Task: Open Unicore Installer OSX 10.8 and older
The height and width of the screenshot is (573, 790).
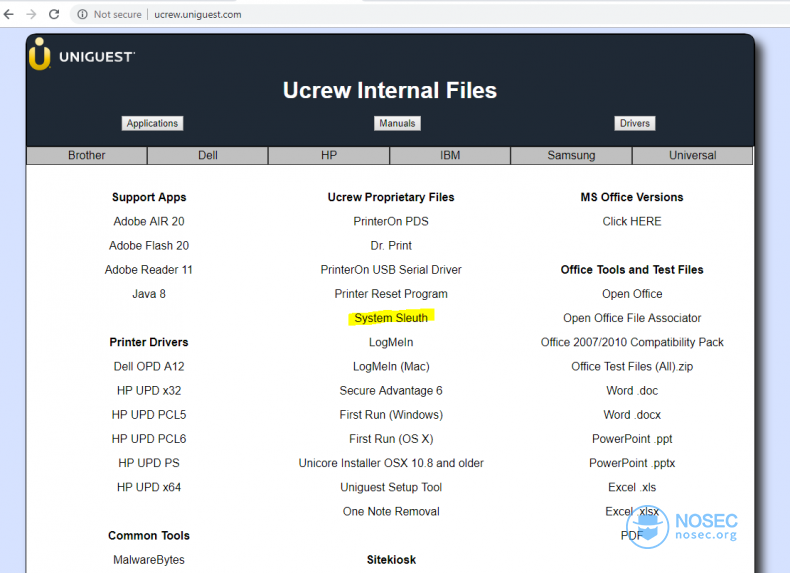Action: pyautogui.click(x=391, y=463)
